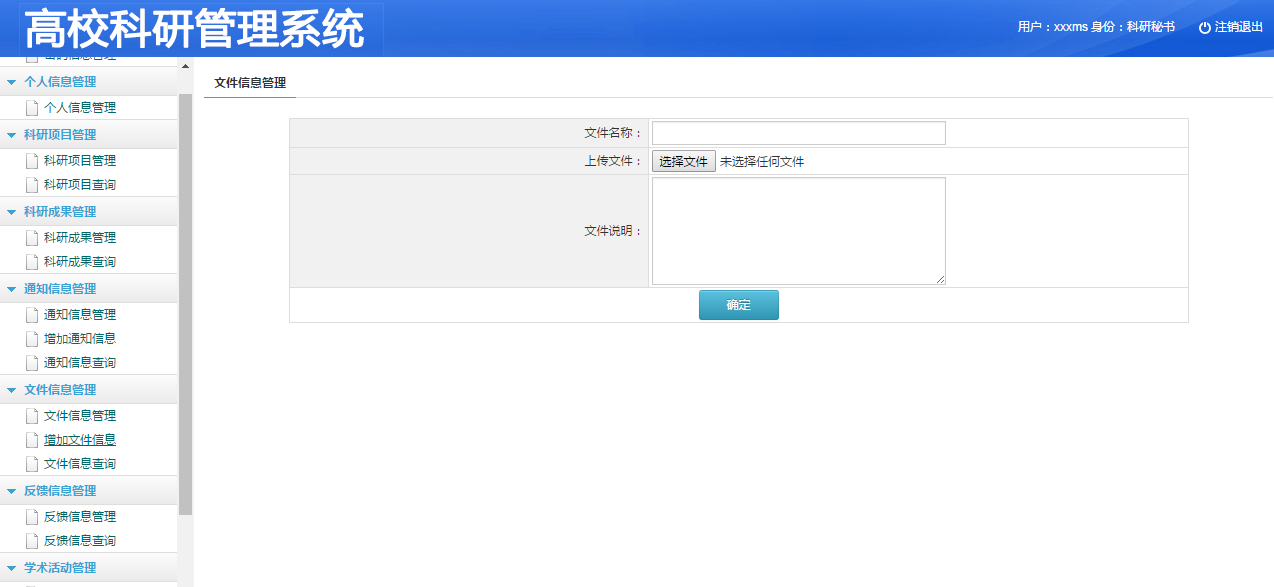
Task: Open the 科研成果管理 sidebar link
Action: pos(80,238)
